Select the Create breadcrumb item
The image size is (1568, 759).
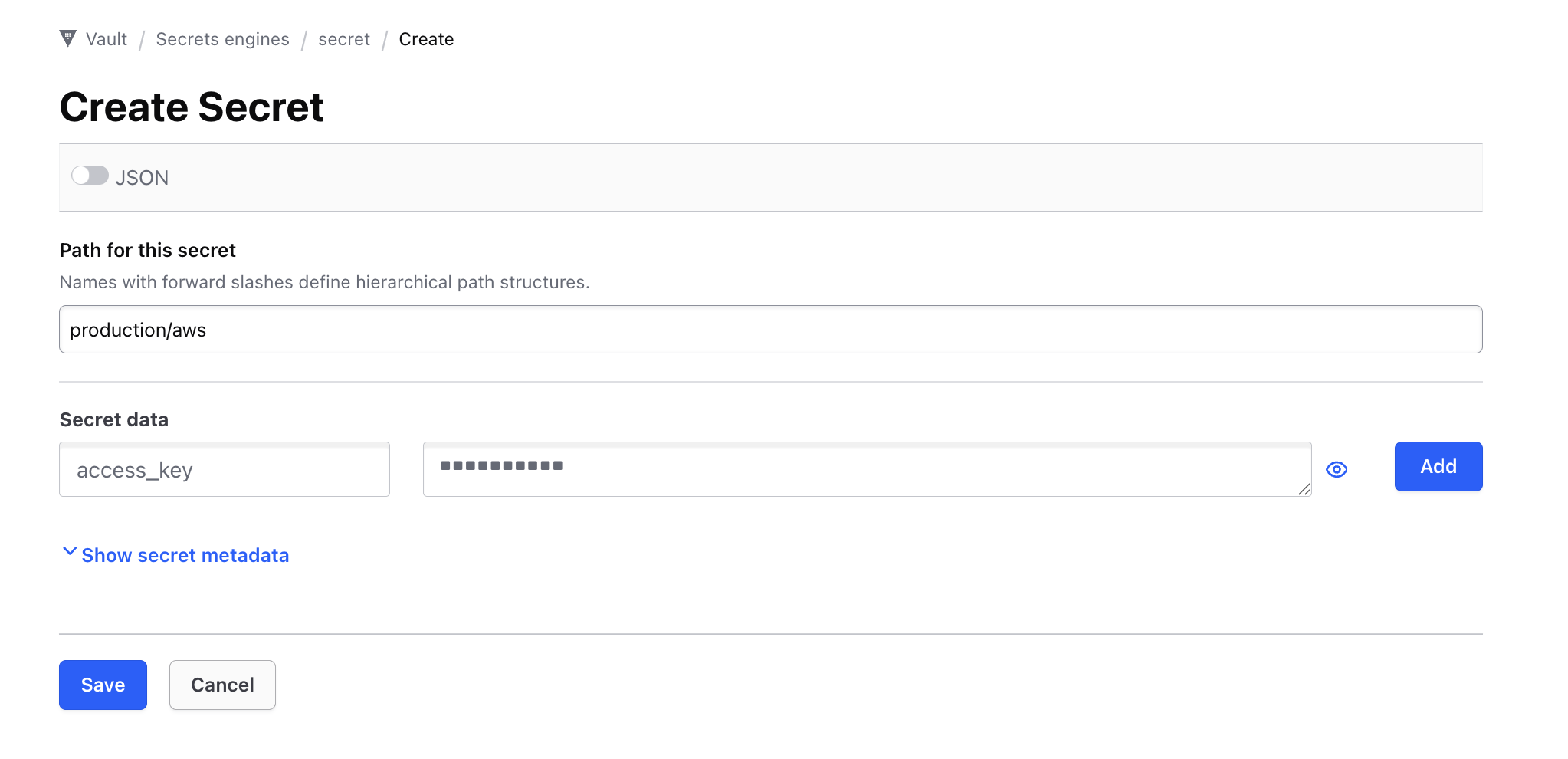point(426,39)
